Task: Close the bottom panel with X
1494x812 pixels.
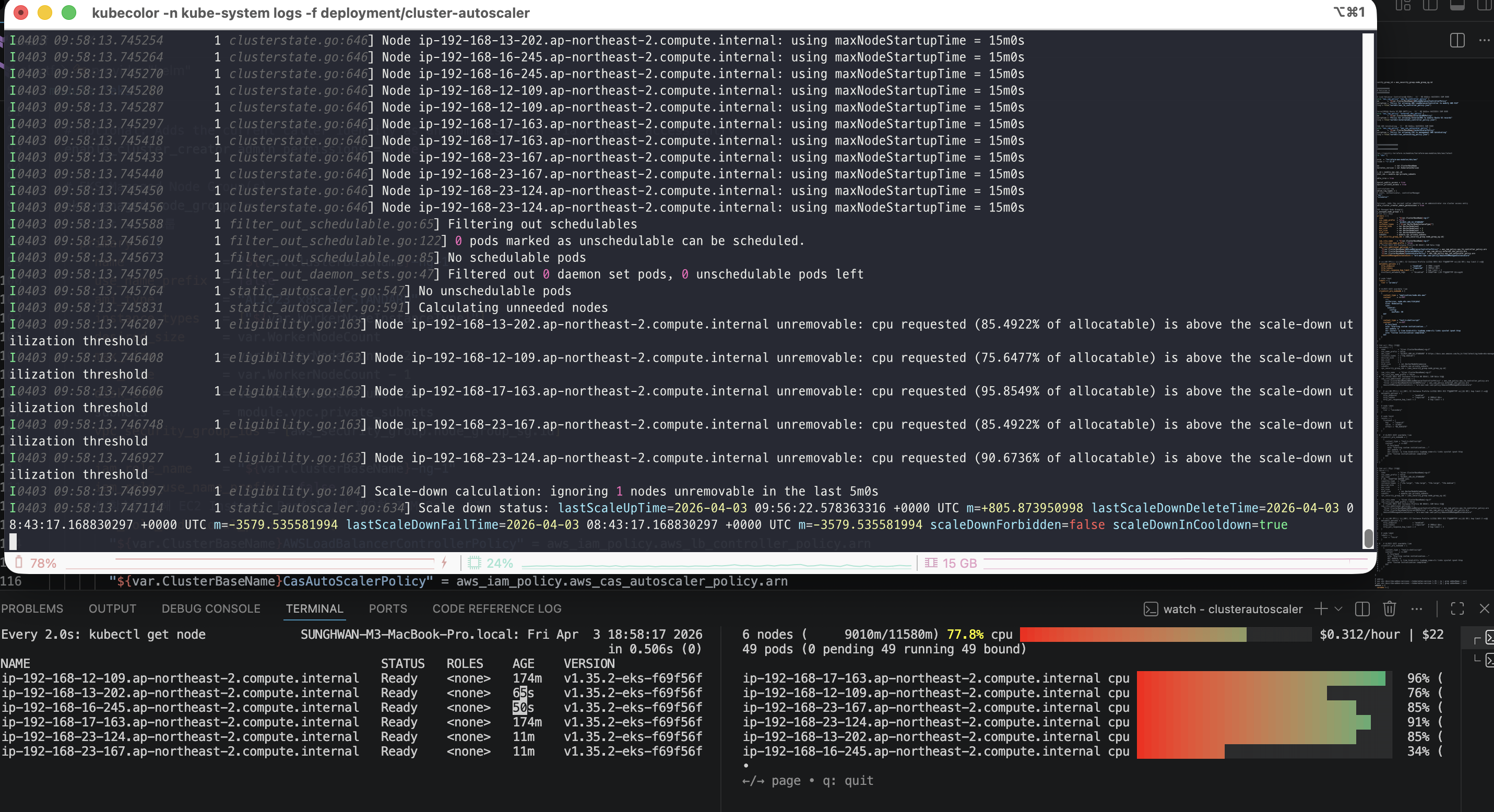Action: [1484, 608]
